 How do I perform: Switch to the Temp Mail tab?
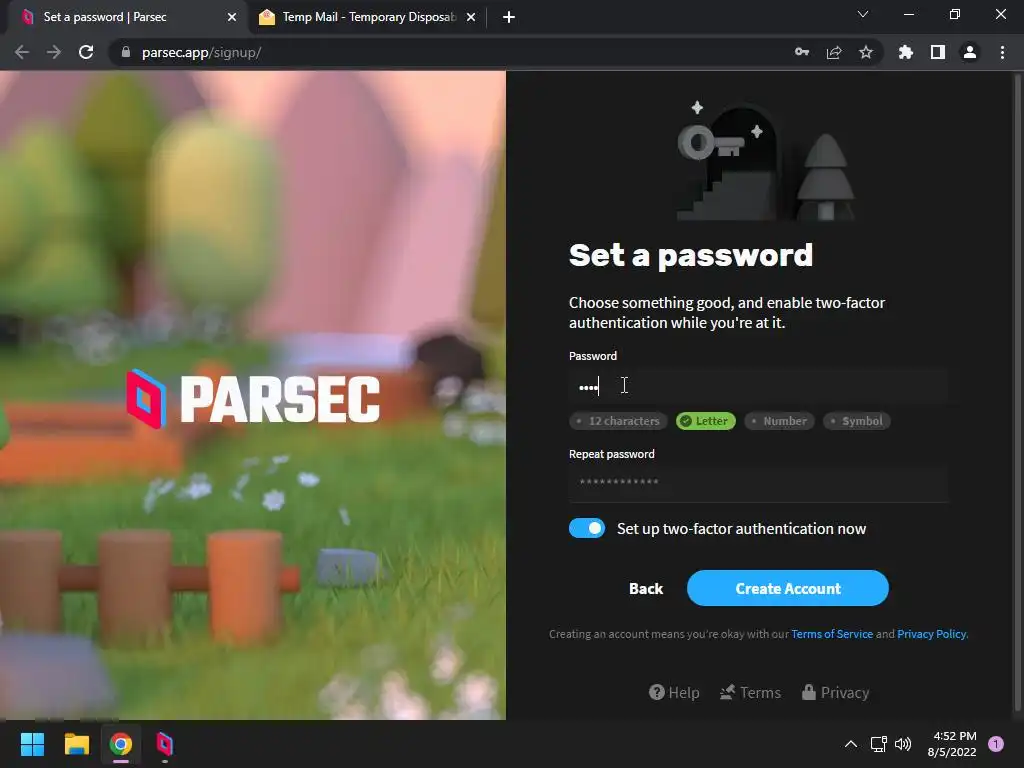pyautogui.click(x=367, y=17)
